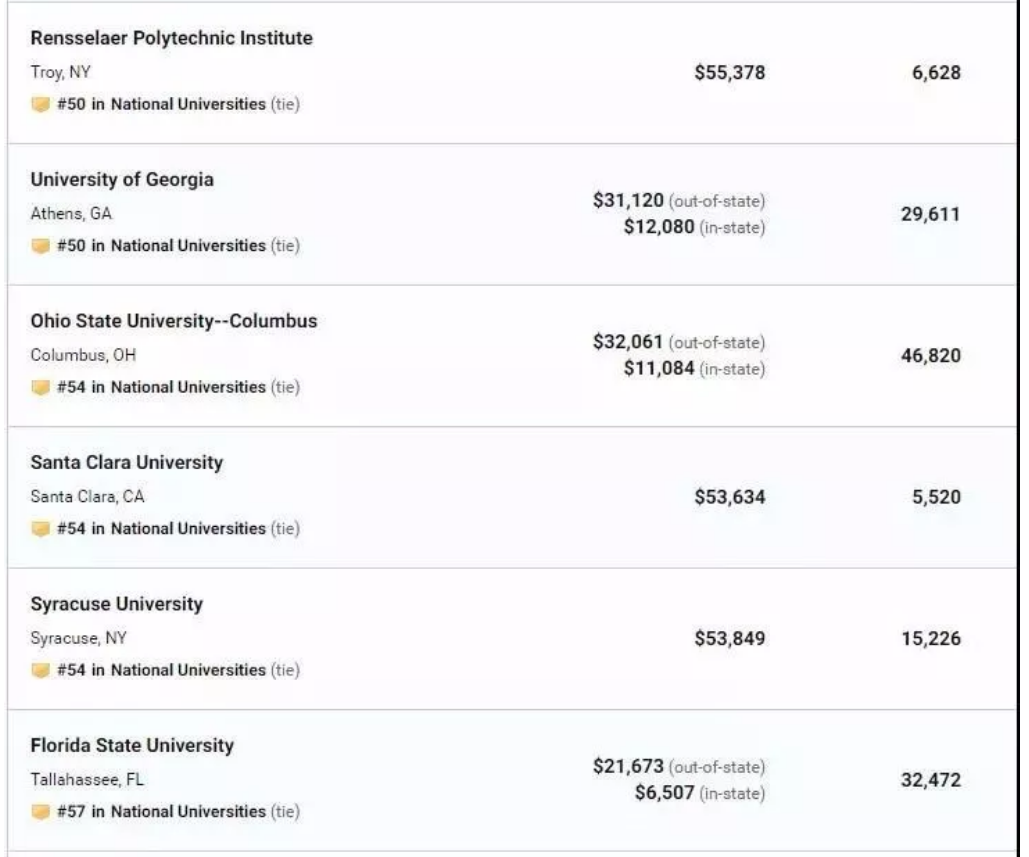1029x857 pixels.
Task: Open the Syracuse University profile link
Action: tap(116, 604)
